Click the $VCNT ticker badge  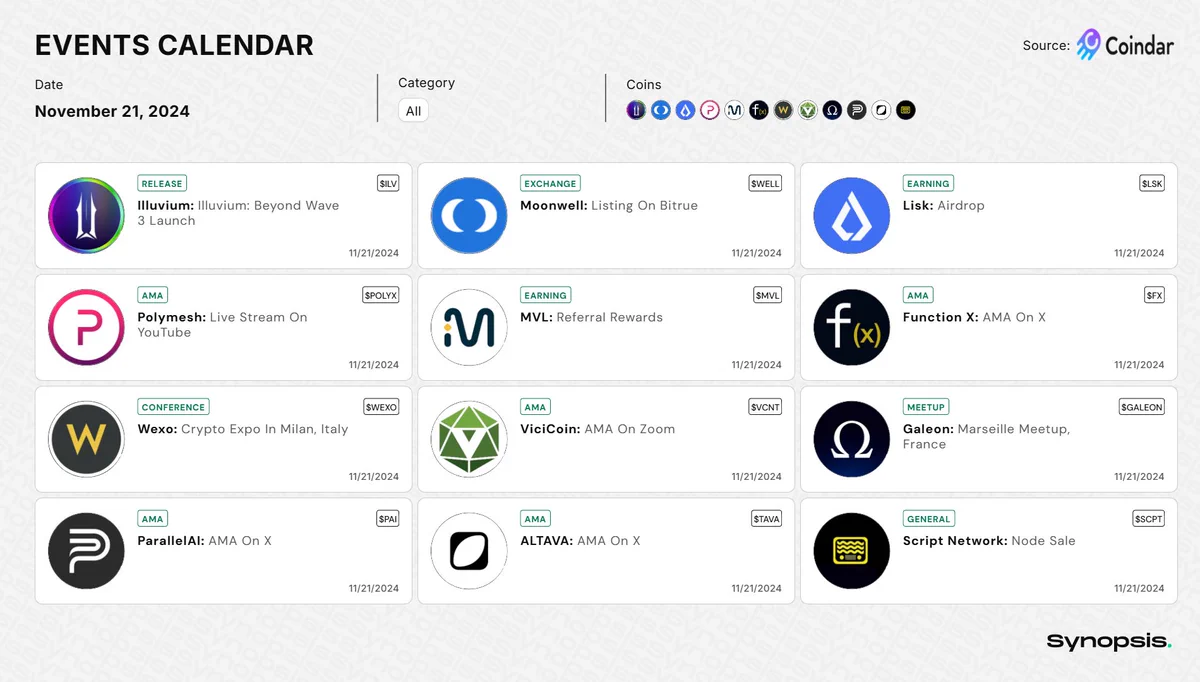(x=765, y=407)
